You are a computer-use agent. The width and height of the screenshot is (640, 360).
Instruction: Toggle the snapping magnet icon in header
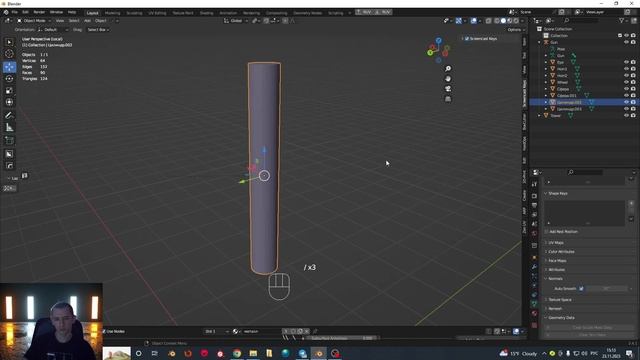pyautogui.click(x=266, y=20)
